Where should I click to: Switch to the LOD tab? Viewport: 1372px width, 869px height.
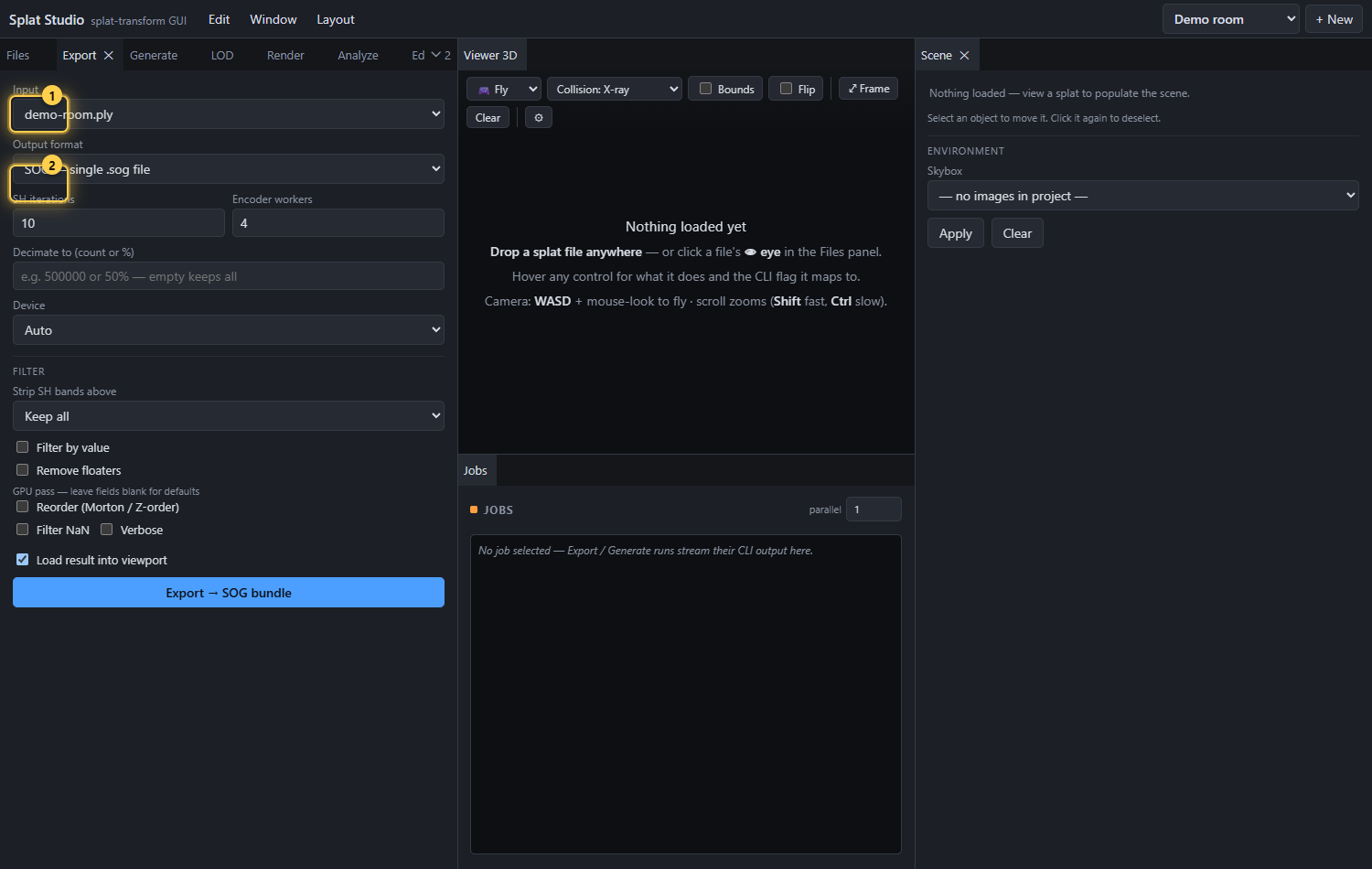click(x=222, y=55)
